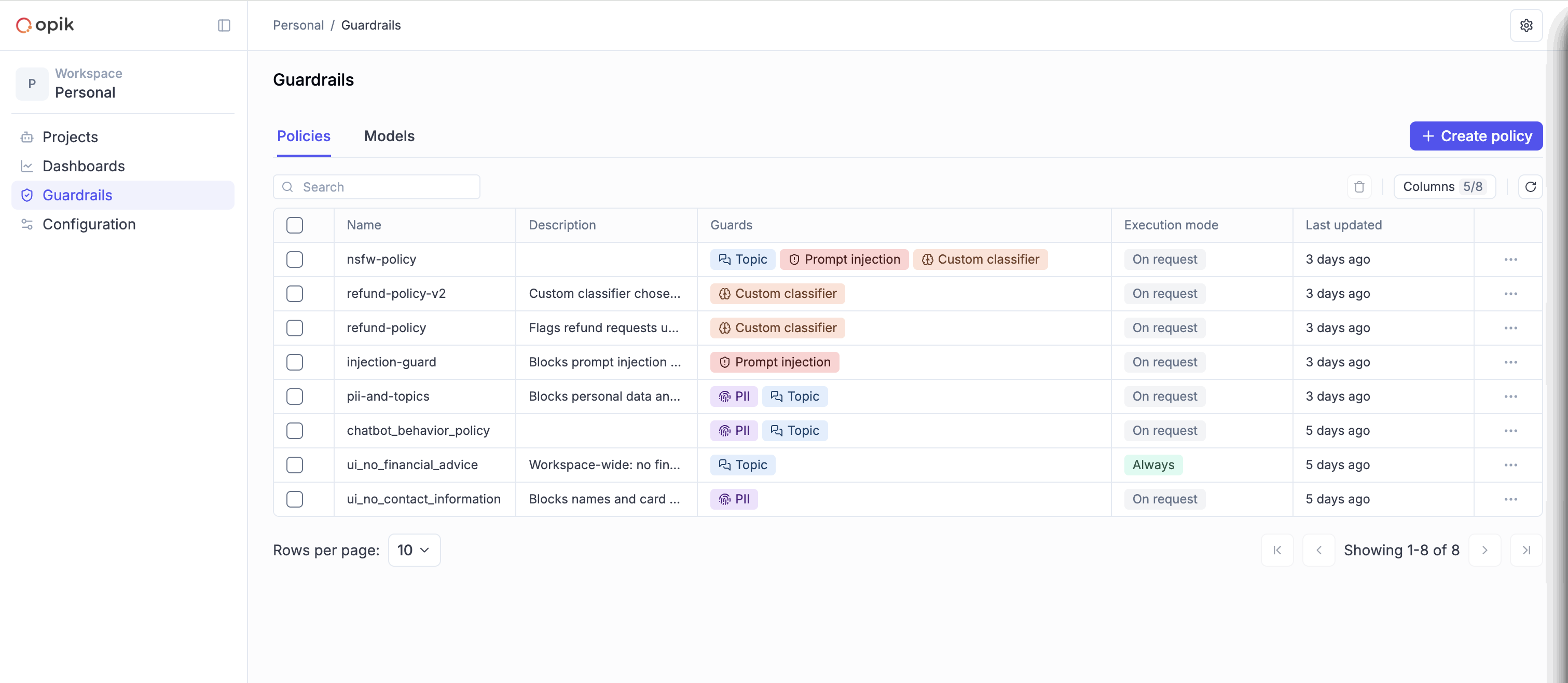Open the nsfw-policy policy
Screen dimensions: 1568x683
click(381, 259)
